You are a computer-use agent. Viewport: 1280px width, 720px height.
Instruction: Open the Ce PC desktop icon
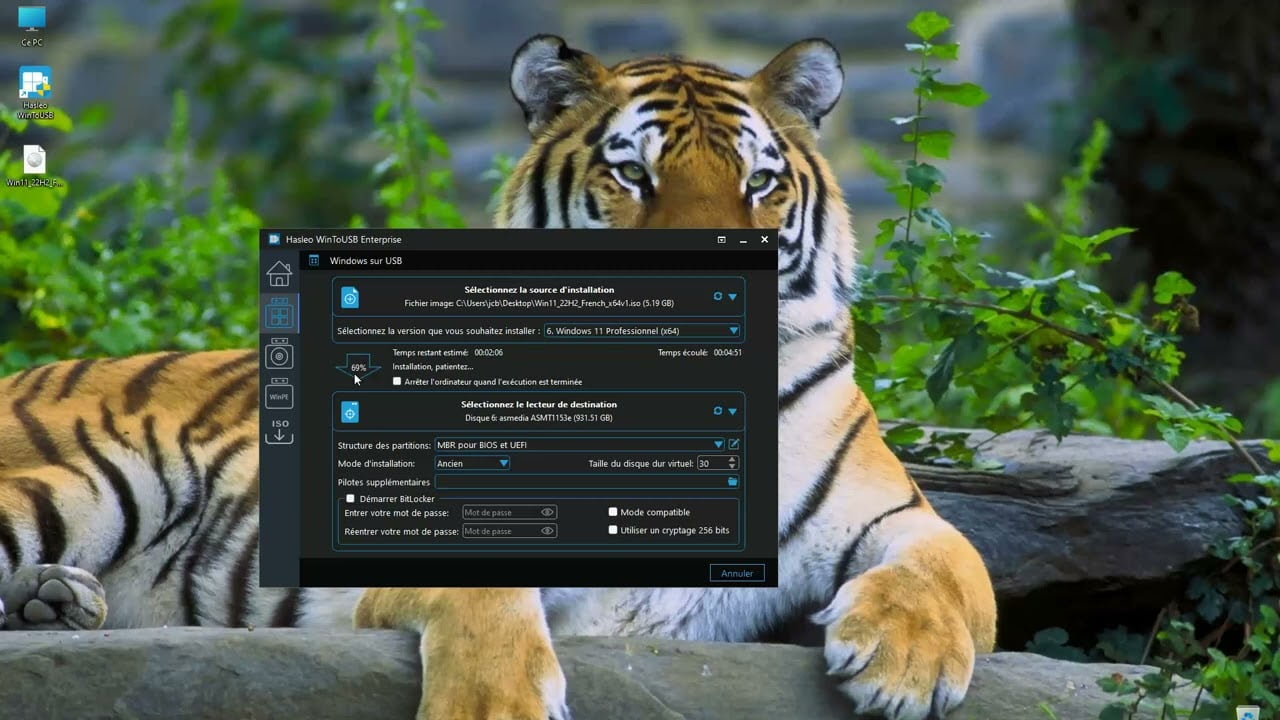click(32, 20)
